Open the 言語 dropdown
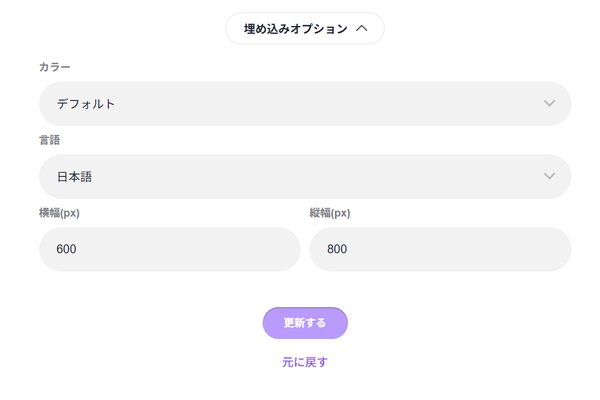Screen dimensions: 600x400 [x=305, y=177]
